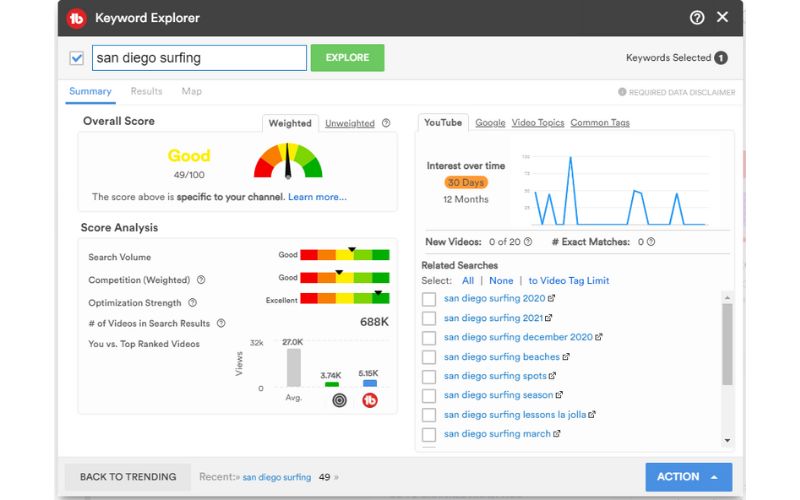Click help icon next to Unweighted
The width and height of the screenshot is (800, 500).
click(386, 123)
